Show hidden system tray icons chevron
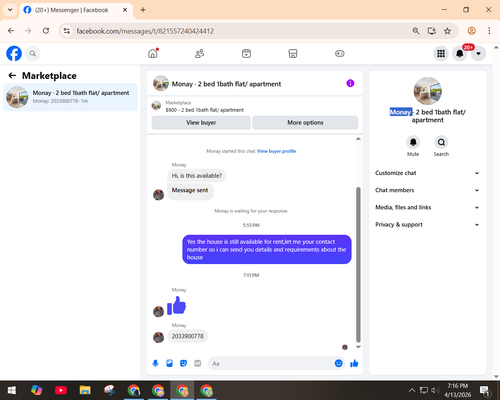Image resolution: width=500 pixels, height=400 pixels. click(412, 390)
